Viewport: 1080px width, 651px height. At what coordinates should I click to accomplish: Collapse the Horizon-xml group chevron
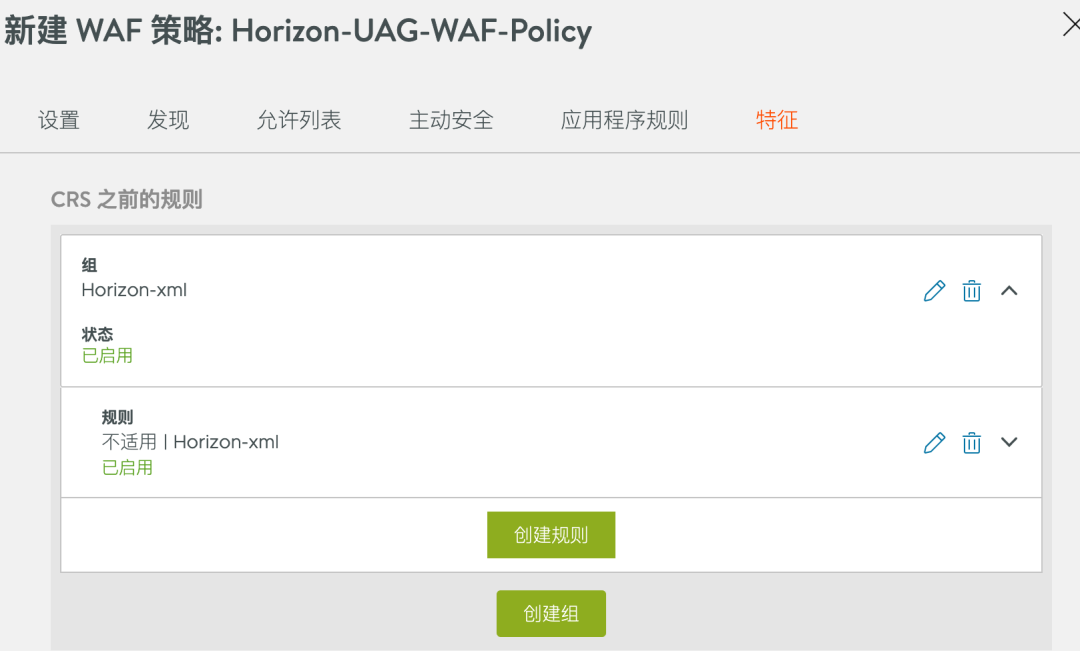click(1009, 291)
